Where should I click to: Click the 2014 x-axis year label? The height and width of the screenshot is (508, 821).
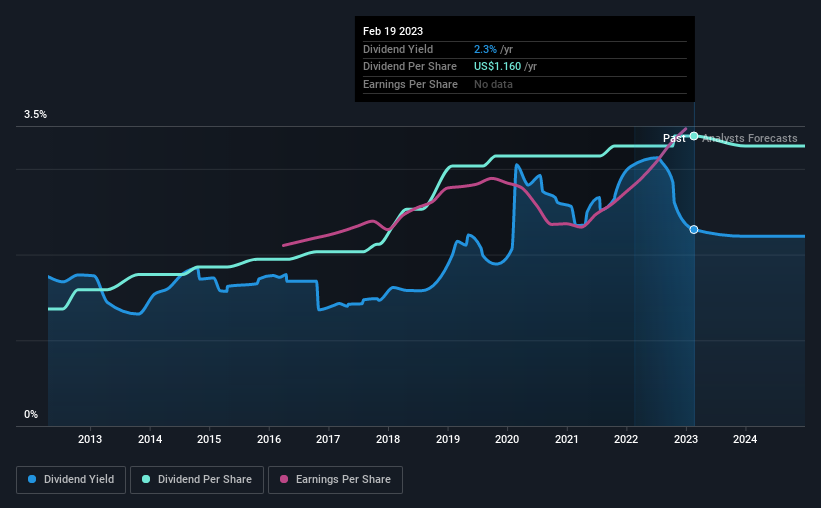(150, 439)
